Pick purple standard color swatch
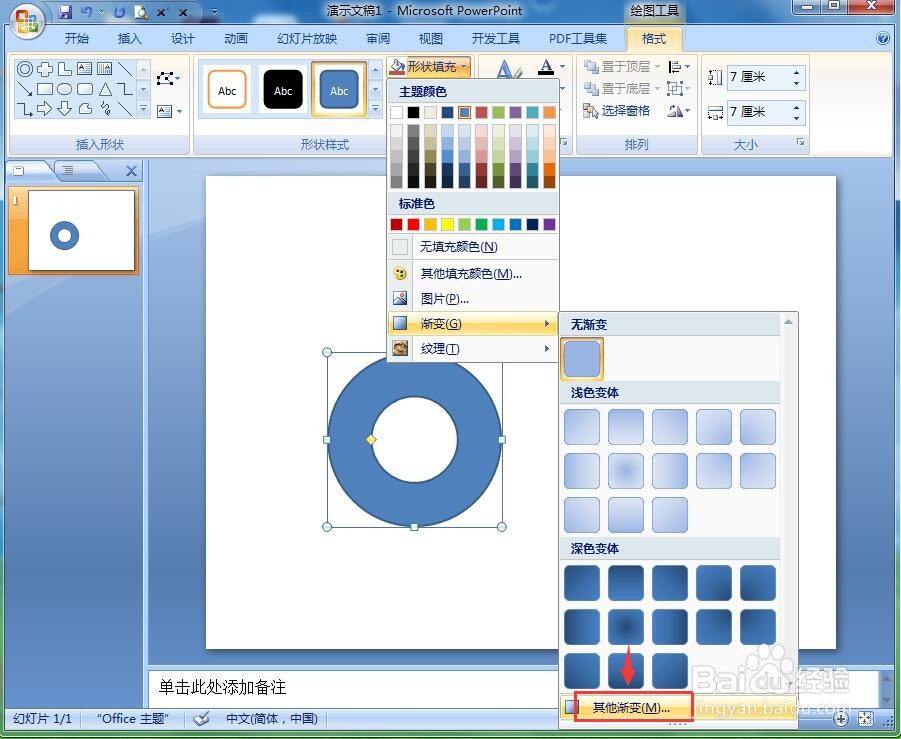 [550, 224]
